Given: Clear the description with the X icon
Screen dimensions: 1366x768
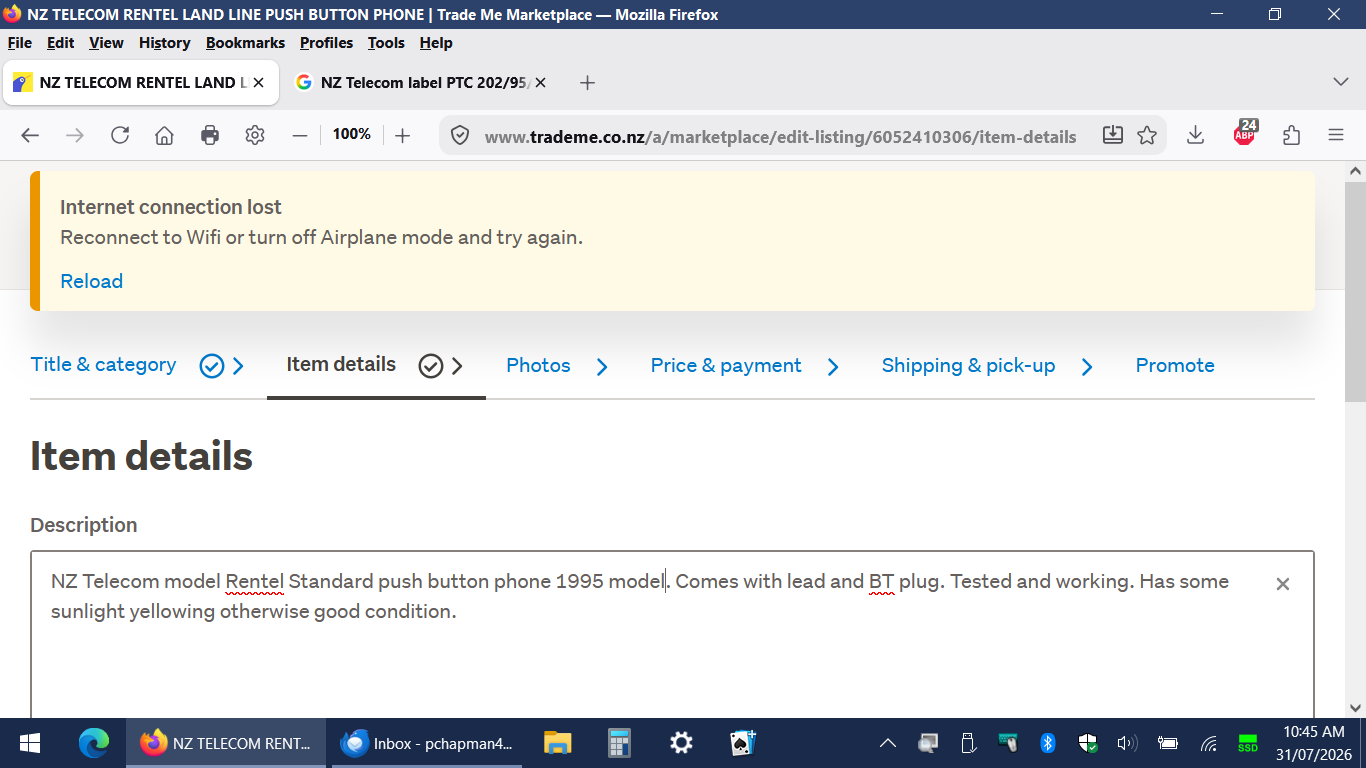Looking at the screenshot, I should coord(1283,584).
